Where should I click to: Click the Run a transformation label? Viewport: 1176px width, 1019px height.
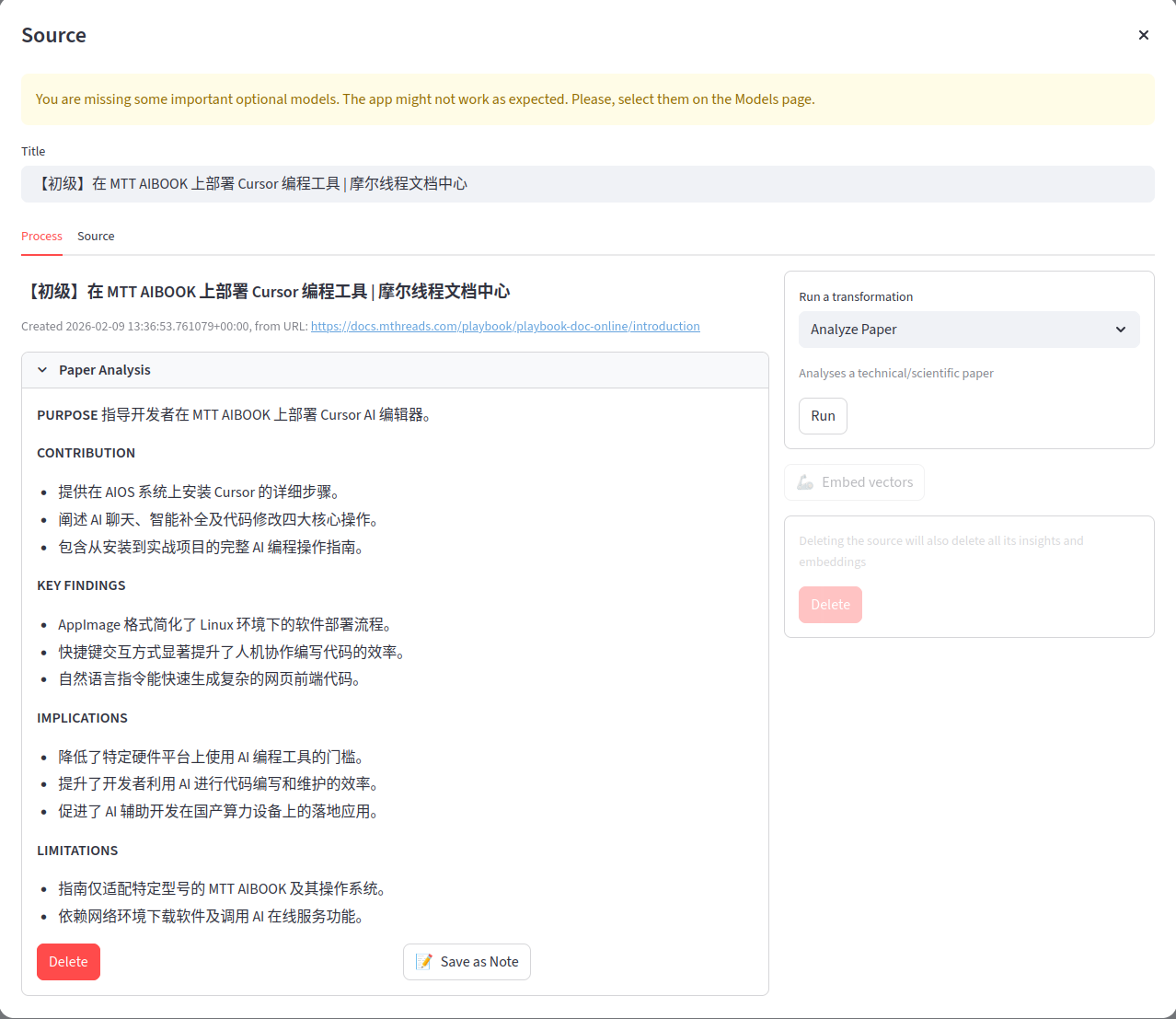856,296
